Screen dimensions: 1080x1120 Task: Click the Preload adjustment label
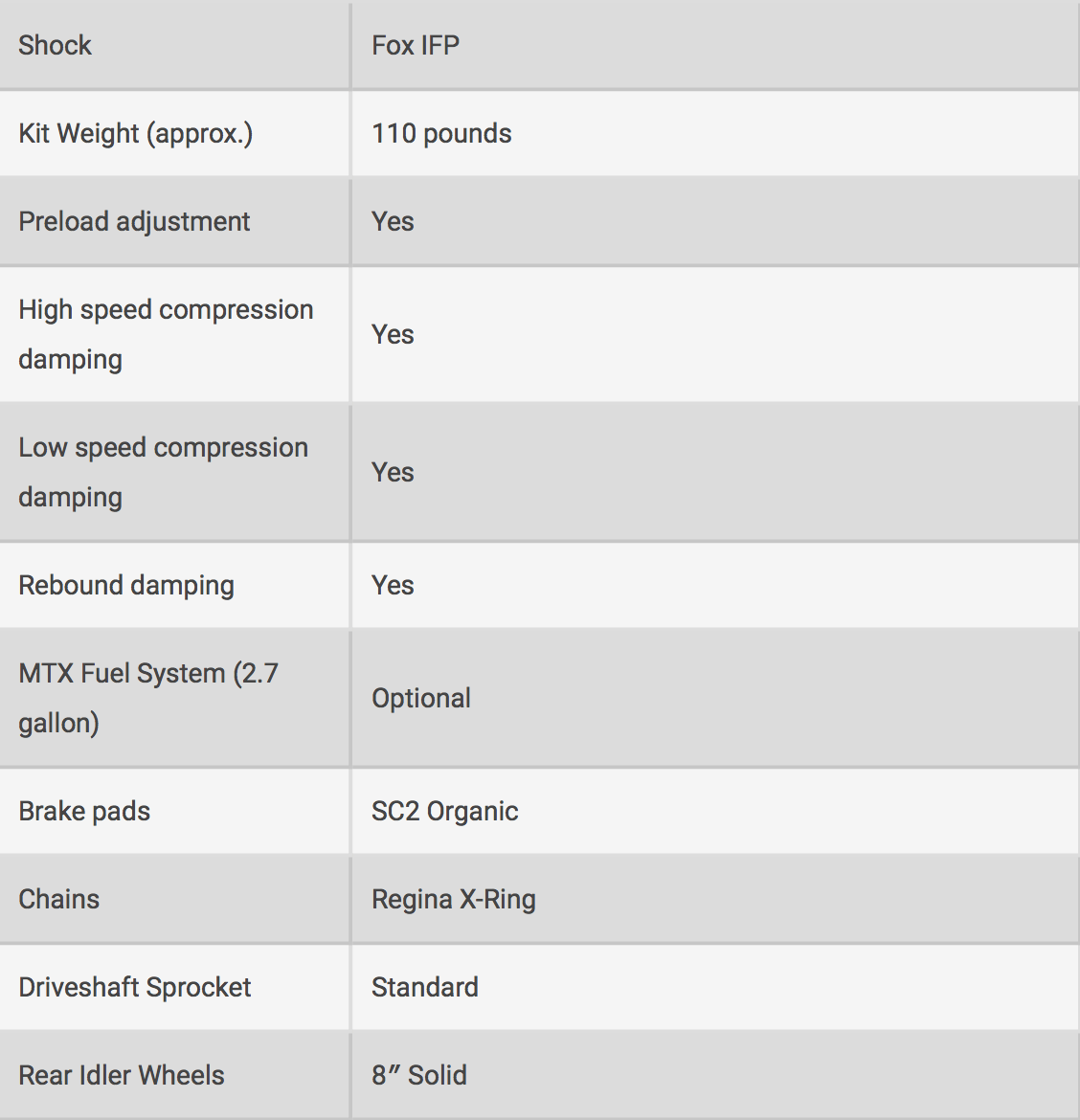pyautogui.click(x=134, y=221)
